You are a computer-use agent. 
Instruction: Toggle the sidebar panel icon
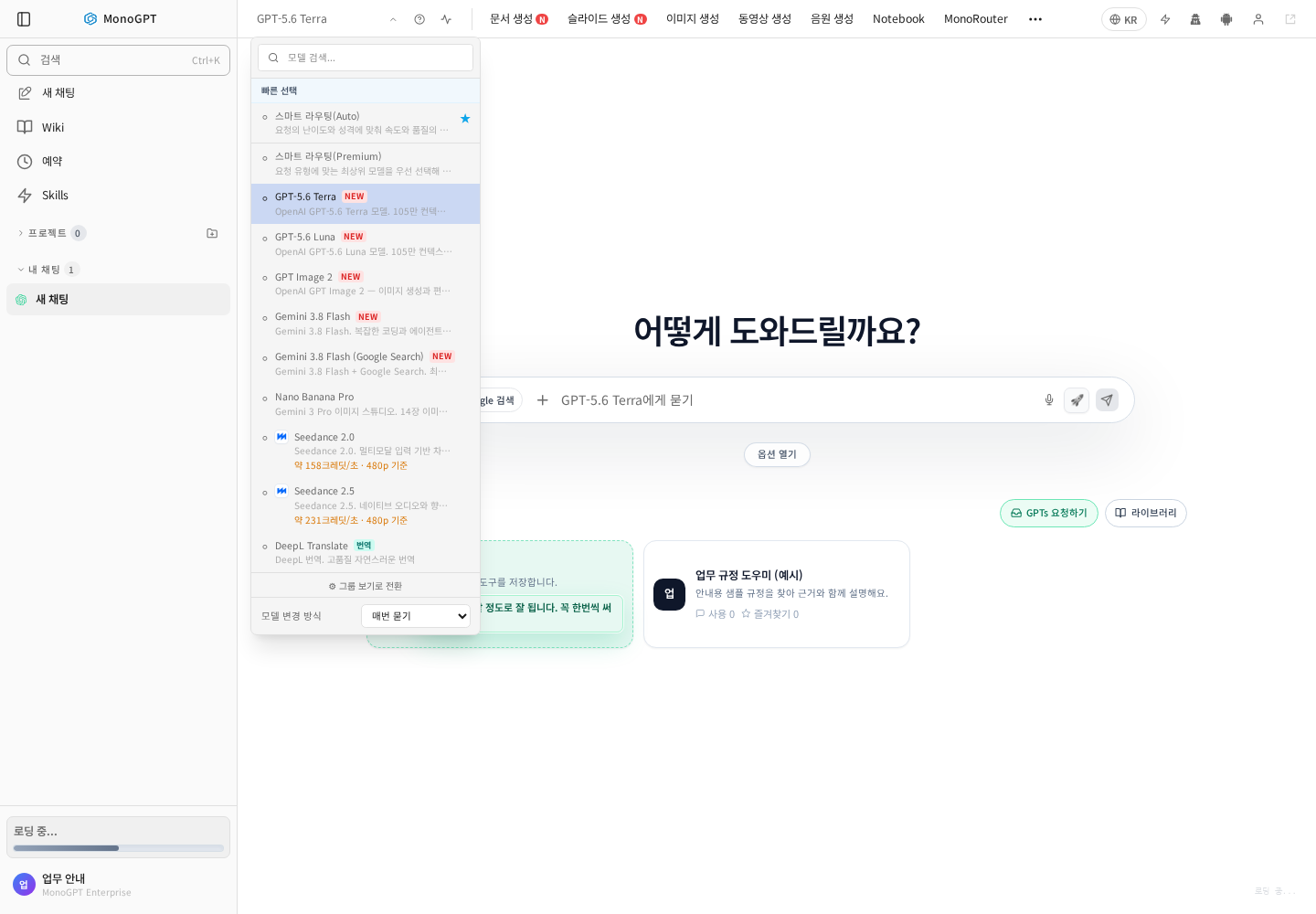[x=24, y=19]
